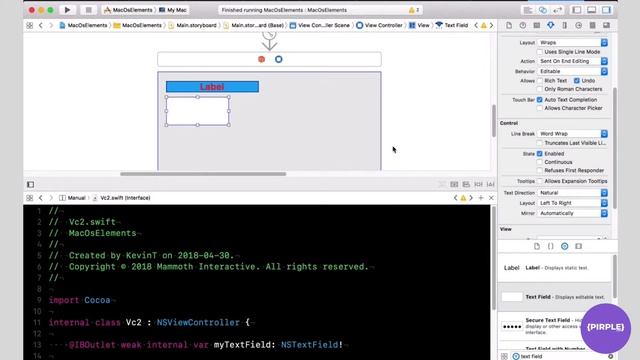Check Truncates Last Visible Line
Screen dimensions: 640x360
(540, 143)
